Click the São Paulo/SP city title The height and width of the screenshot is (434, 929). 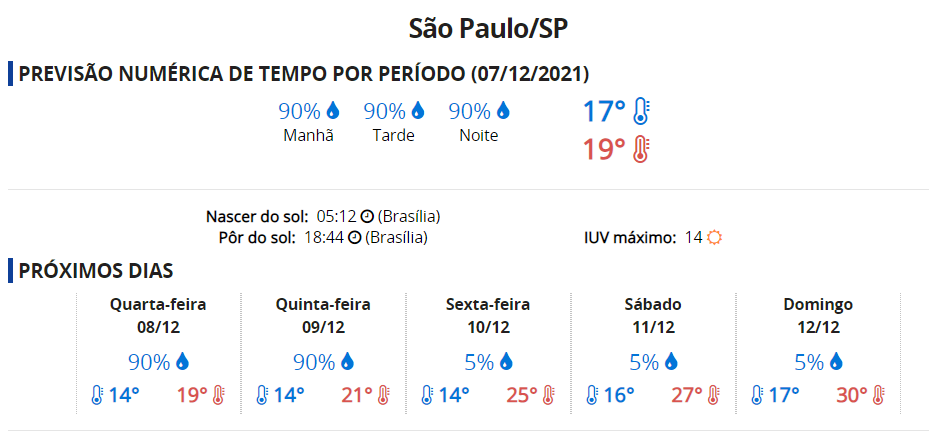(x=489, y=30)
